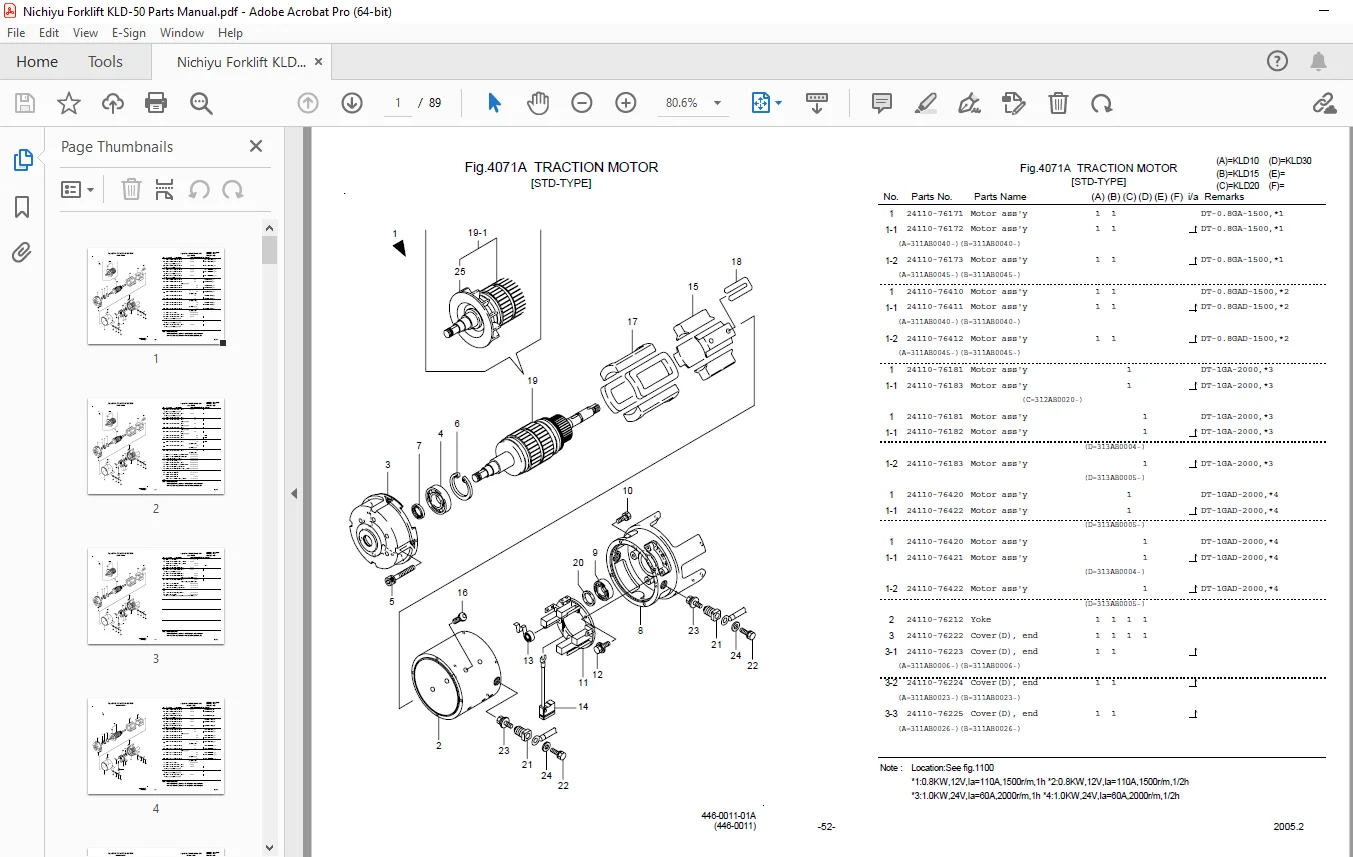This screenshot has height=857, width=1353.
Task: Zoom in with the plus button
Action: point(626,103)
